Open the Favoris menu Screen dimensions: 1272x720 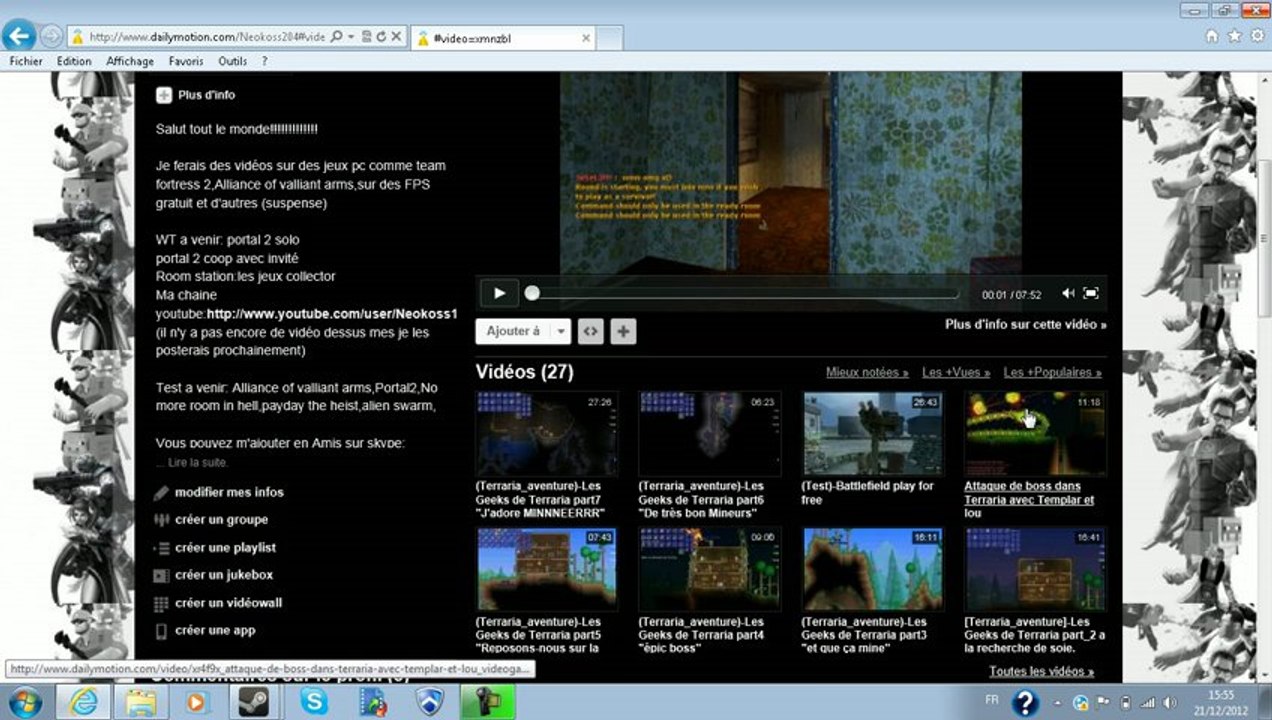tap(186, 61)
